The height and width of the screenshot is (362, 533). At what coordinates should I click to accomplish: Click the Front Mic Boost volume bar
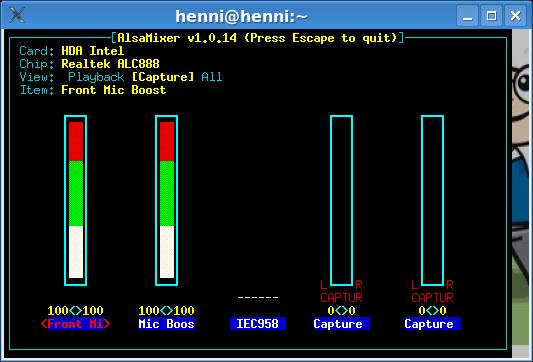(75, 201)
